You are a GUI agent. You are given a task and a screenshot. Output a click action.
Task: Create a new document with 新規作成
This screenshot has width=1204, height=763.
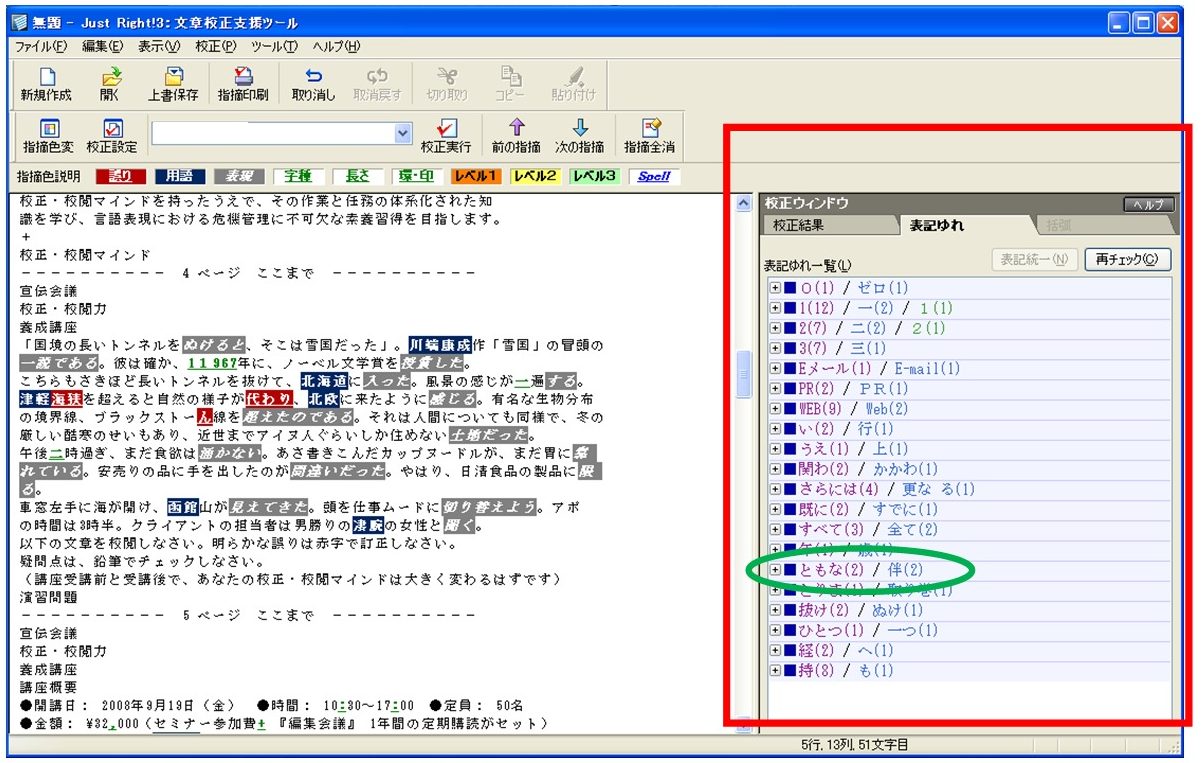45,85
